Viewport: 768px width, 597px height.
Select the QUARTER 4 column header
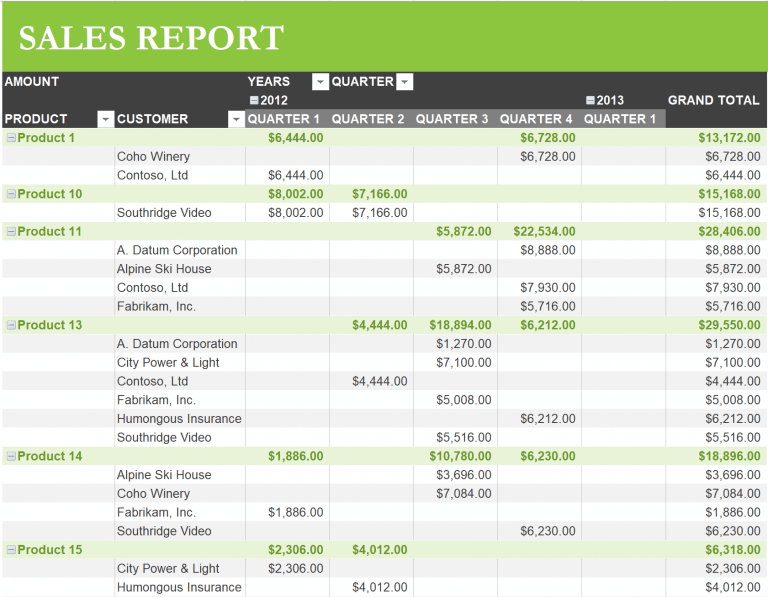pos(536,119)
